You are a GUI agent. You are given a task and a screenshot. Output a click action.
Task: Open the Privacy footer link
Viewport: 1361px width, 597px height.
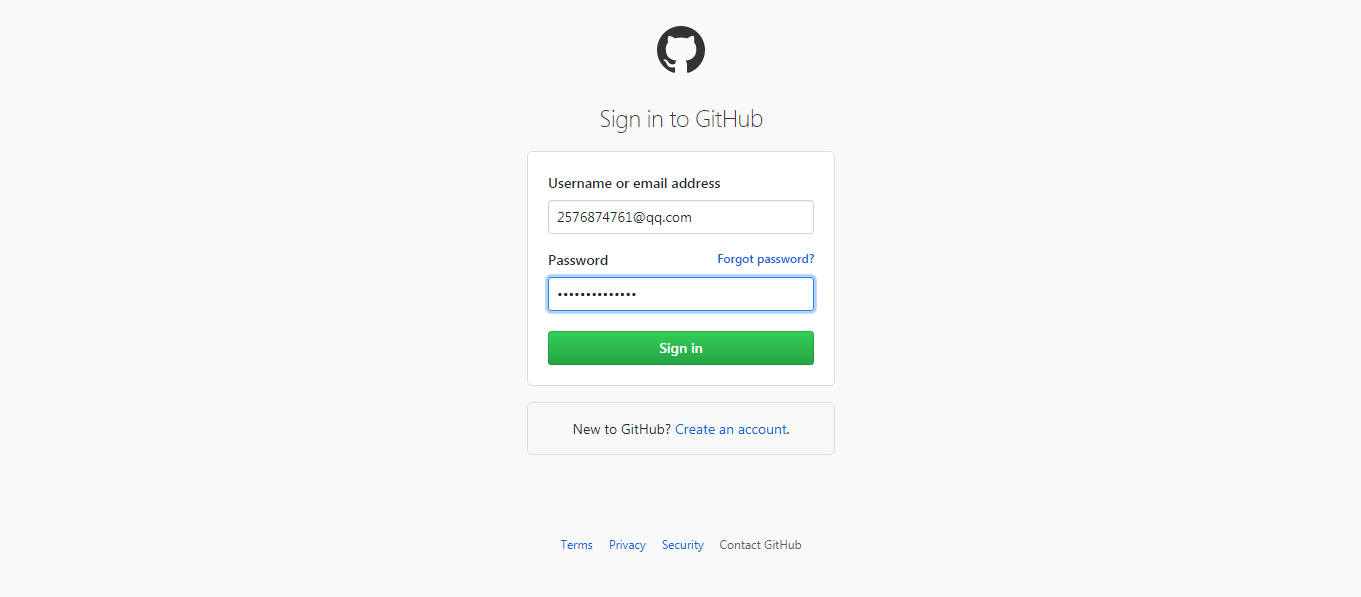[x=627, y=545]
